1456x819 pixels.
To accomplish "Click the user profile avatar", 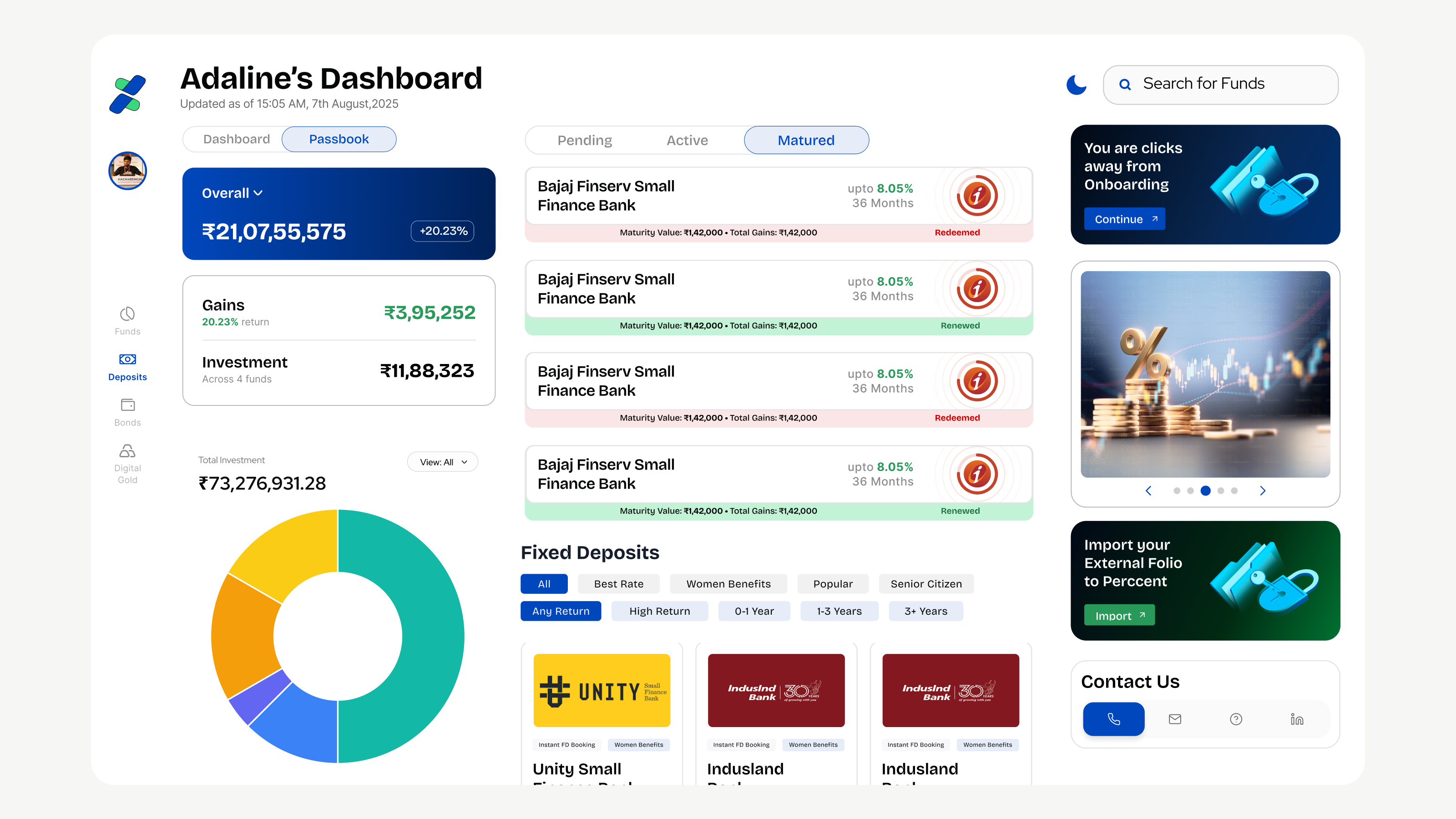I will tap(127, 170).
